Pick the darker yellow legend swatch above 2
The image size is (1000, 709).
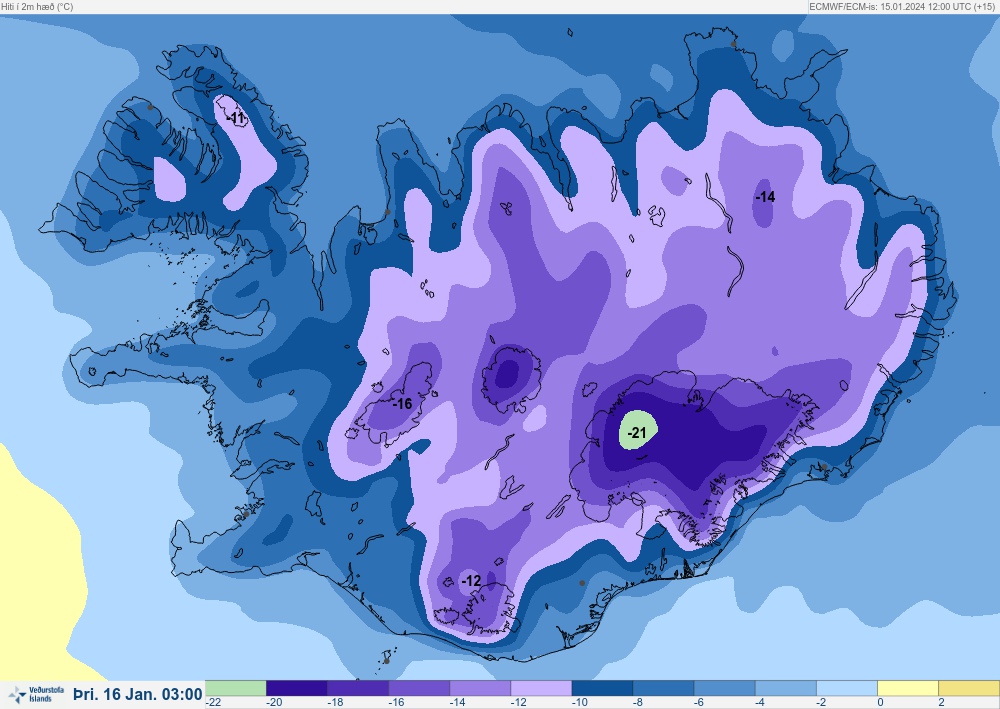[969, 688]
